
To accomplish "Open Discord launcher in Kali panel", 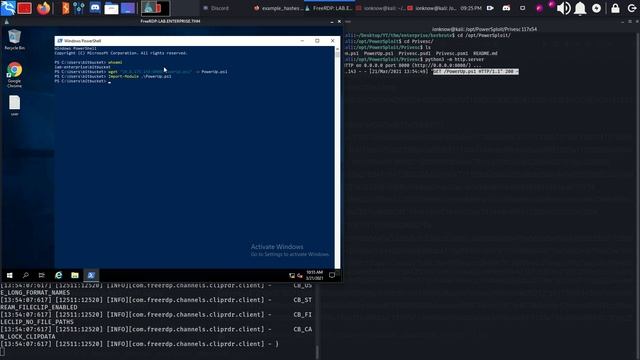I will [95, 8].
